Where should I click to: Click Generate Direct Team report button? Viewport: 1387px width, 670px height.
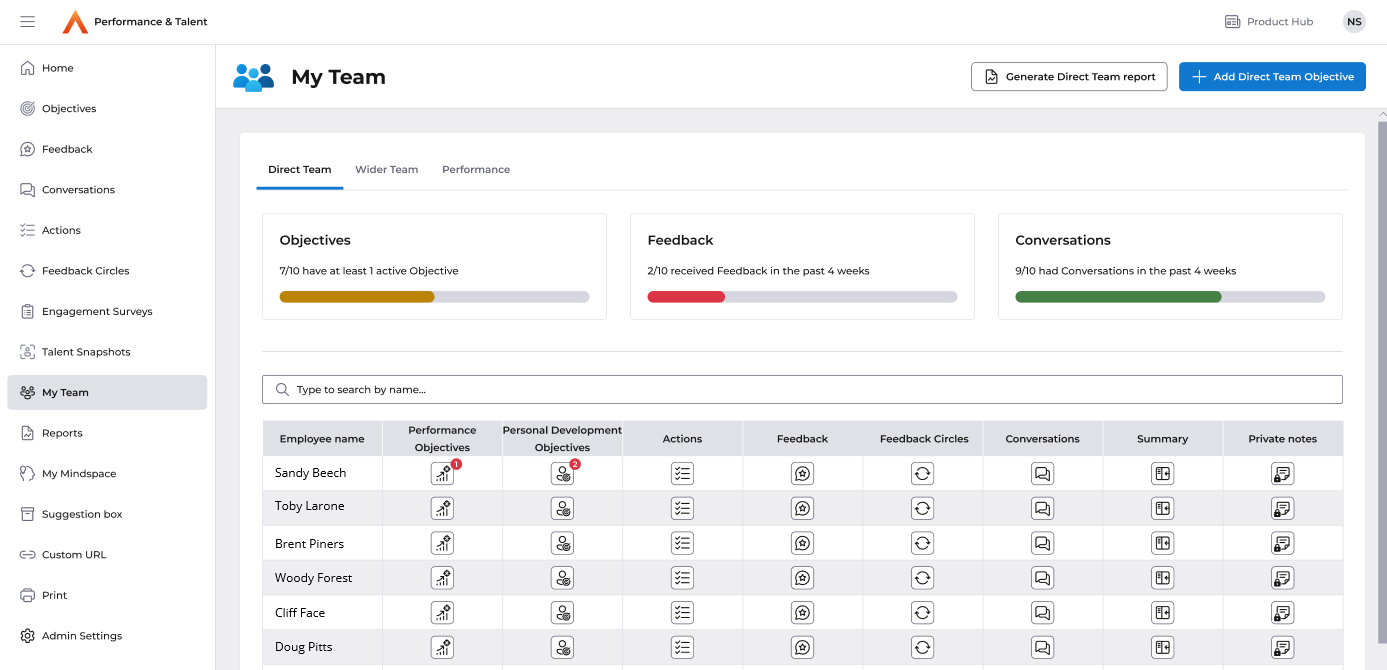click(x=1068, y=77)
